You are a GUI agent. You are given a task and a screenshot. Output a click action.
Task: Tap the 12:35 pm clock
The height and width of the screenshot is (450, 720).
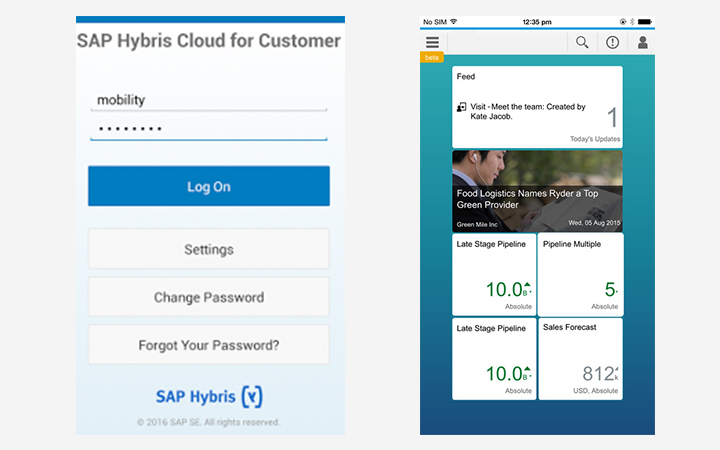(537, 22)
